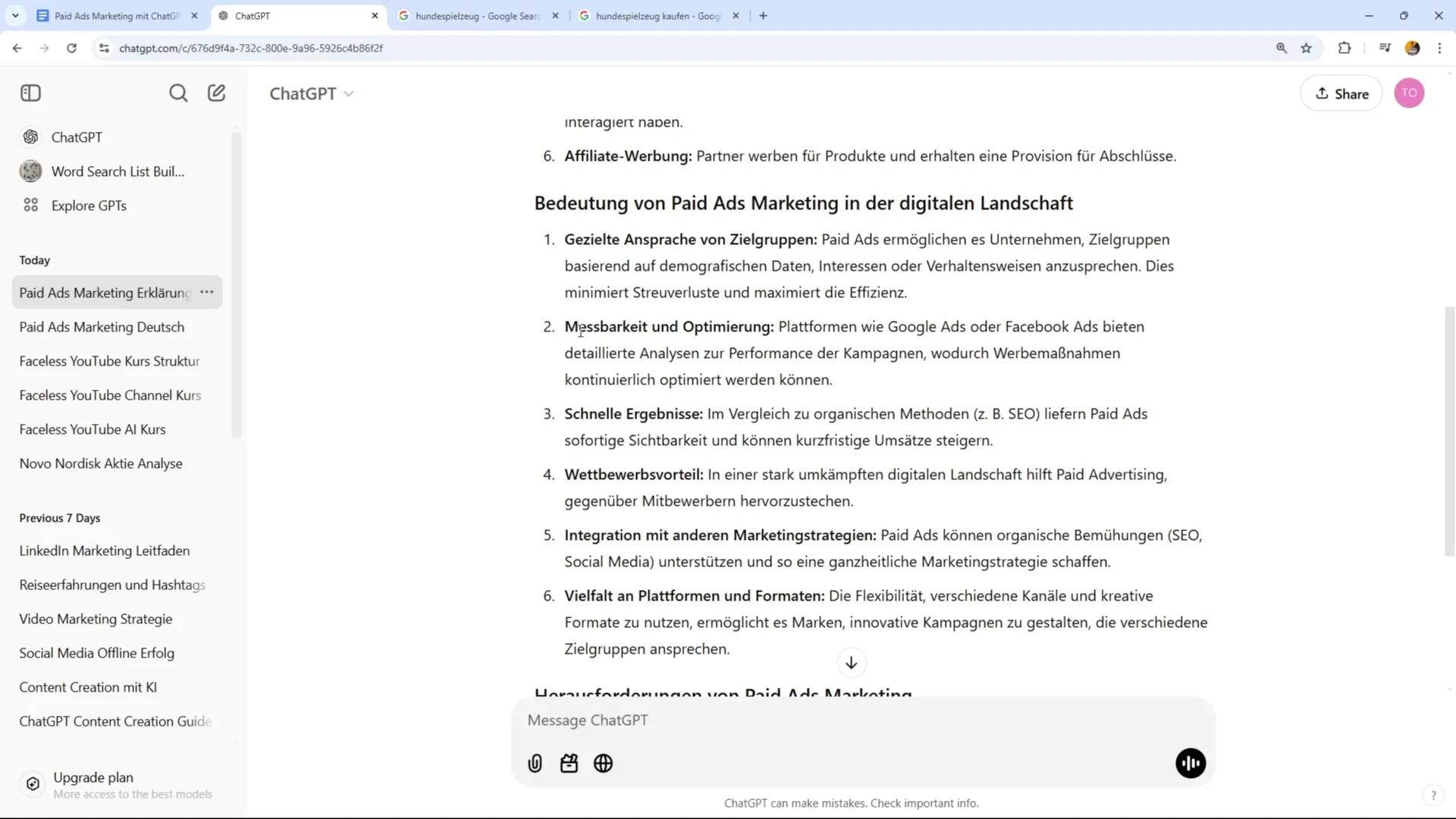The image size is (1456, 819).
Task: Open the Chrome three-dot menu
Action: click(1439, 48)
